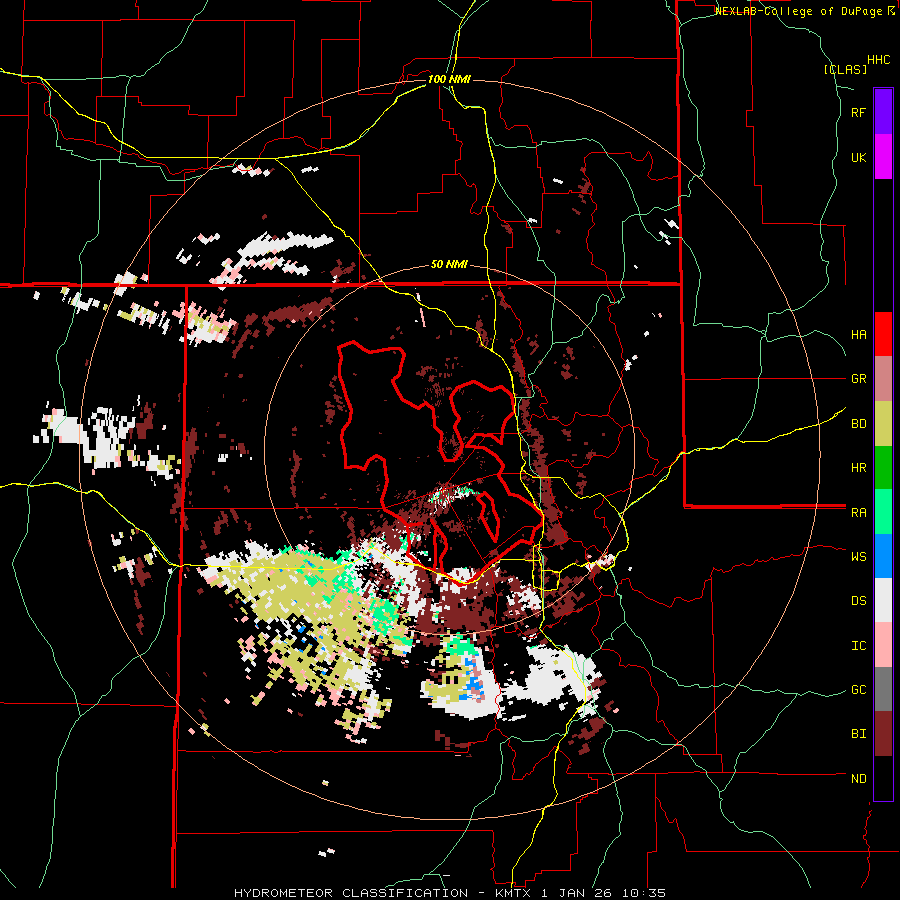
Task: Click the DS legend label
Action: tap(859, 601)
